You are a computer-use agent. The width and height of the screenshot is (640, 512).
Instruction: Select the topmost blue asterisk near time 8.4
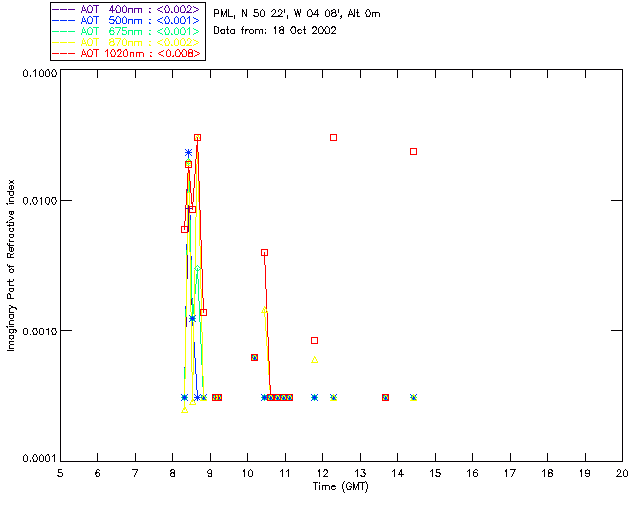tap(188, 153)
